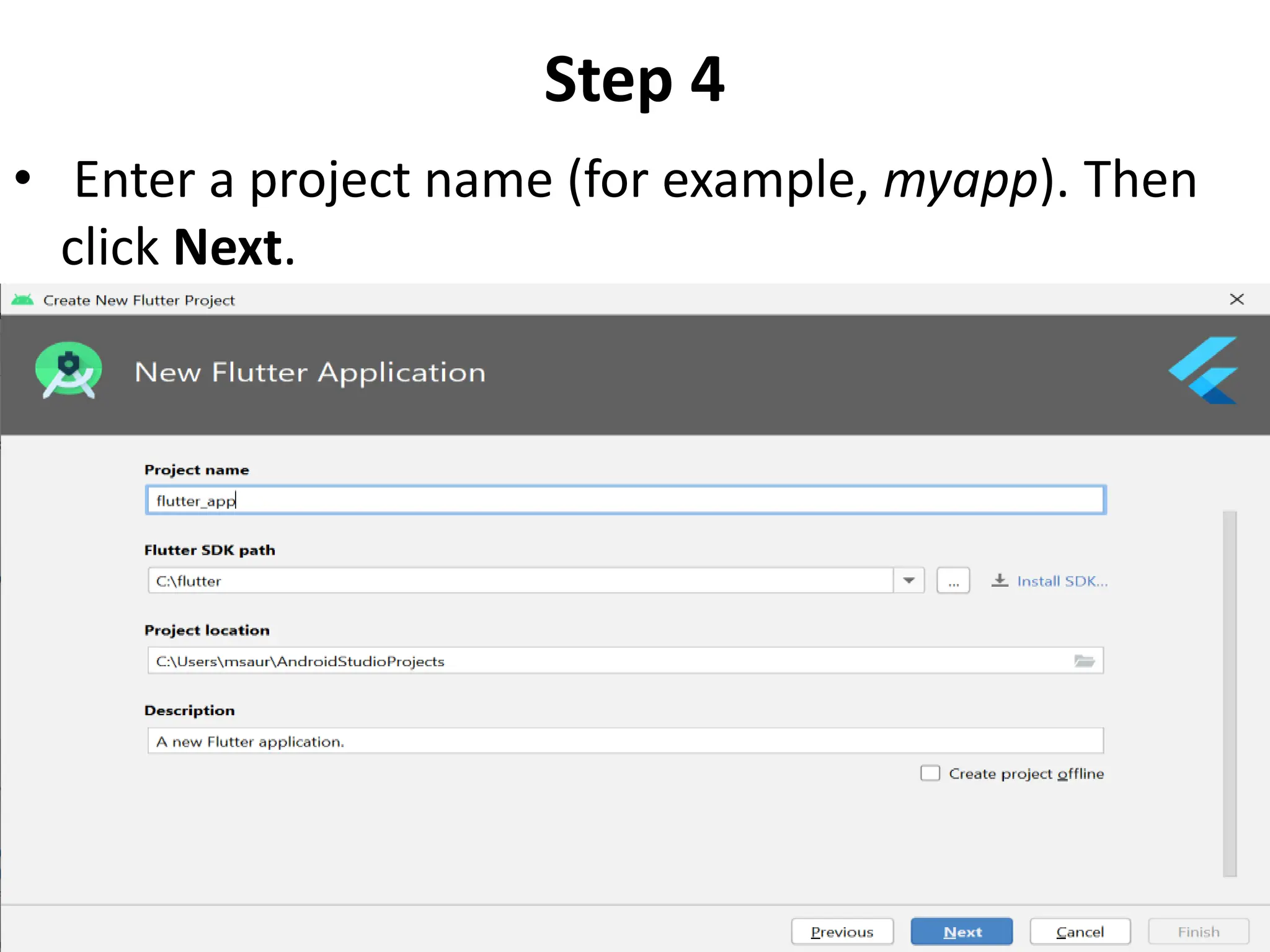Click the 'Flutter SDK path' label
This screenshot has height=952, width=1270.
click(x=210, y=550)
